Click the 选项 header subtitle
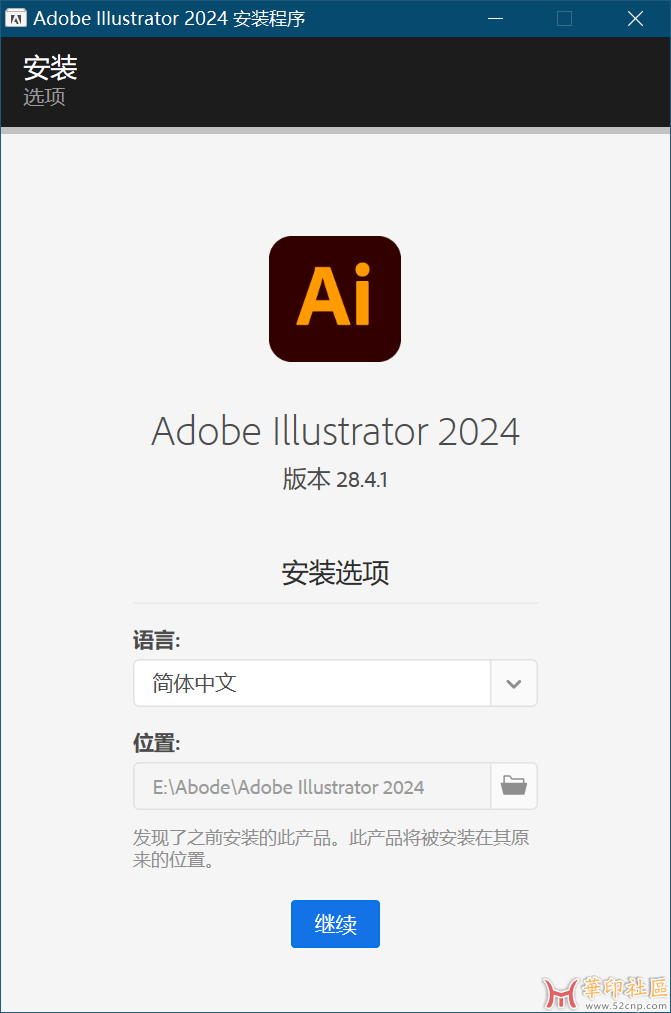 [x=45, y=97]
